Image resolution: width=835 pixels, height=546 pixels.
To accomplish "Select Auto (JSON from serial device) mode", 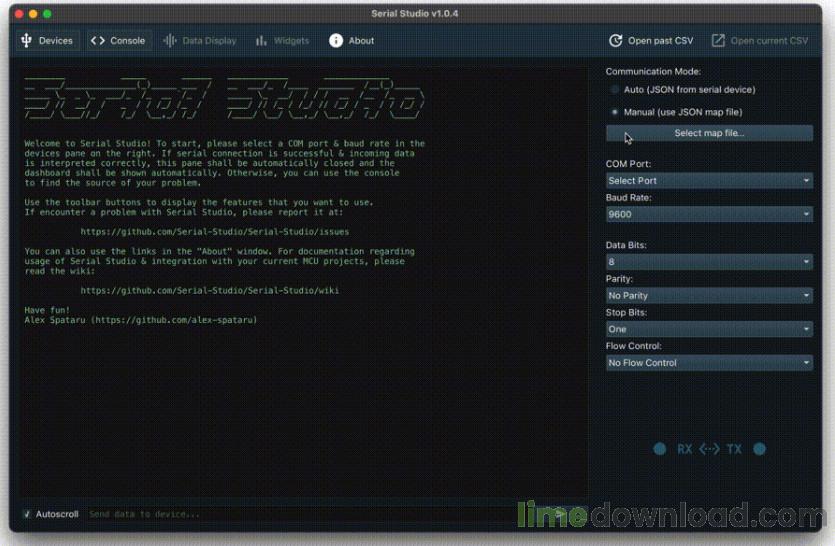I will (x=615, y=89).
